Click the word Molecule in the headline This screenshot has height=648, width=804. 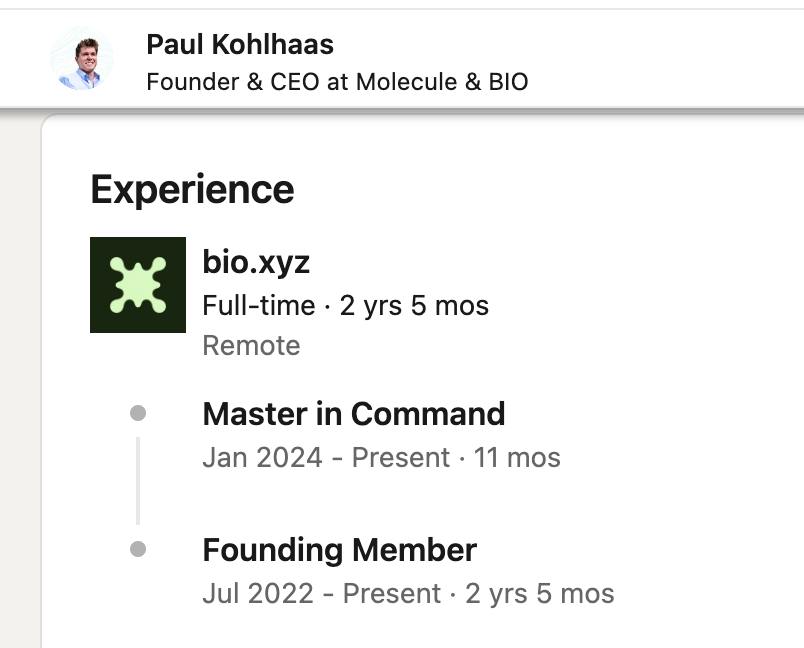(x=406, y=82)
